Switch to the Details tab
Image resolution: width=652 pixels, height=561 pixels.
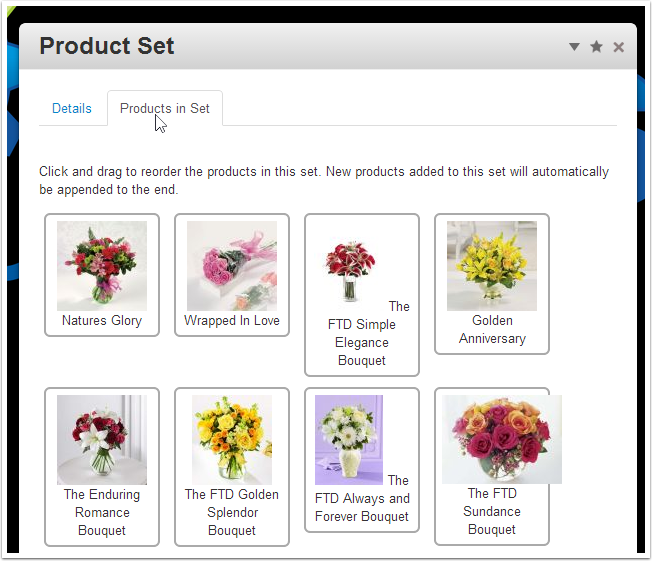coord(72,108)
